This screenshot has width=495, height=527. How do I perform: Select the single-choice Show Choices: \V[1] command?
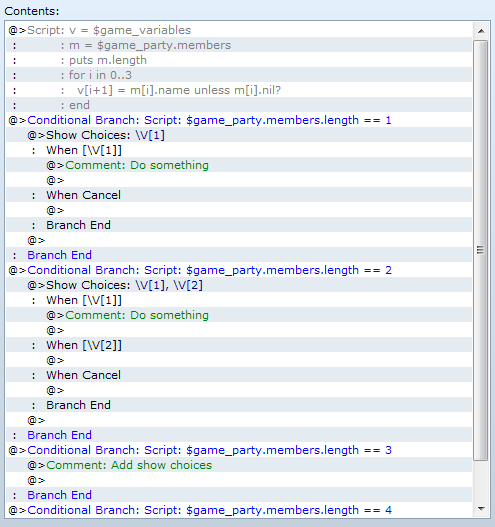coord(239,135)
